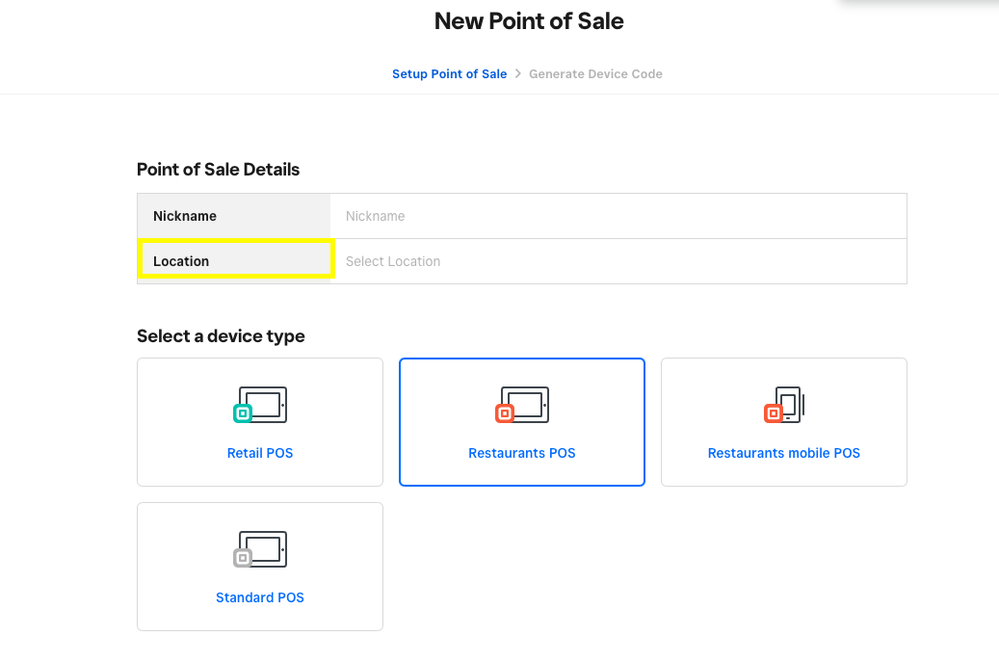Click the Restaurants mobile POS device icon
The height and width of the screenshot is (666, 999).
(788, 404)
